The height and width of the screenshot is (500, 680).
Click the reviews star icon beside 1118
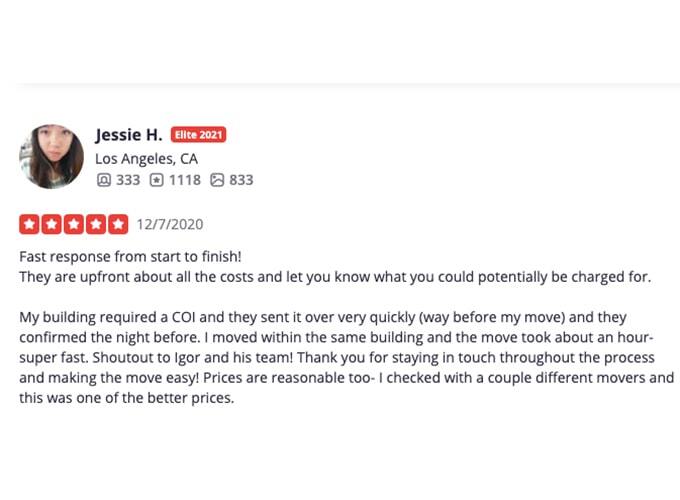click(156, 180)
